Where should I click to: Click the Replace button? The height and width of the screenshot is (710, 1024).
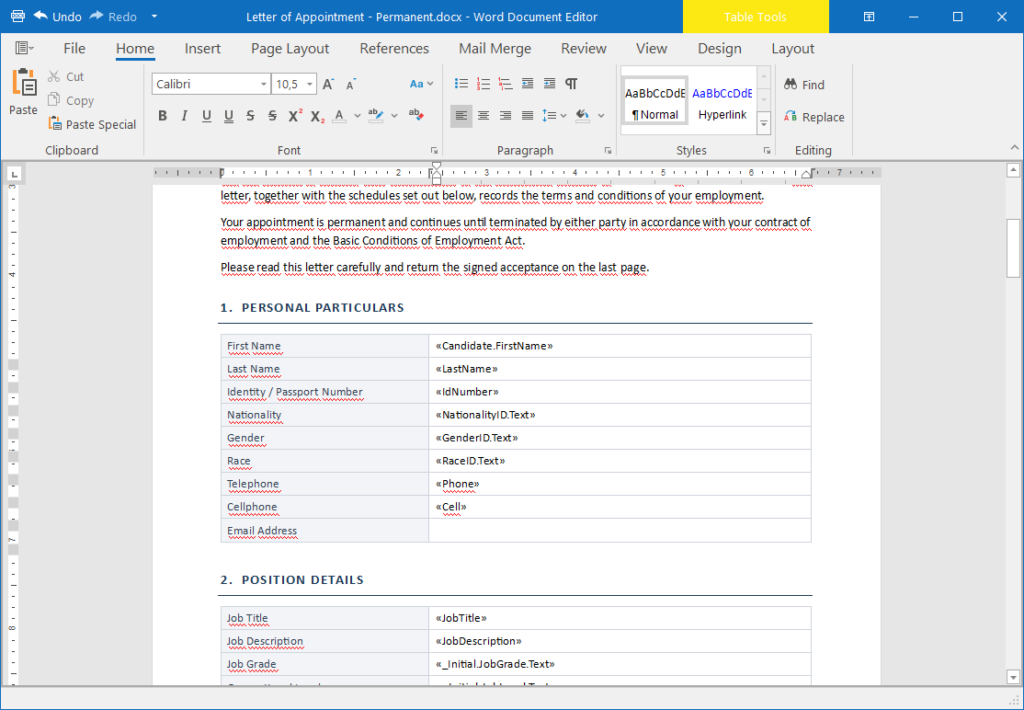click(814, 117)
